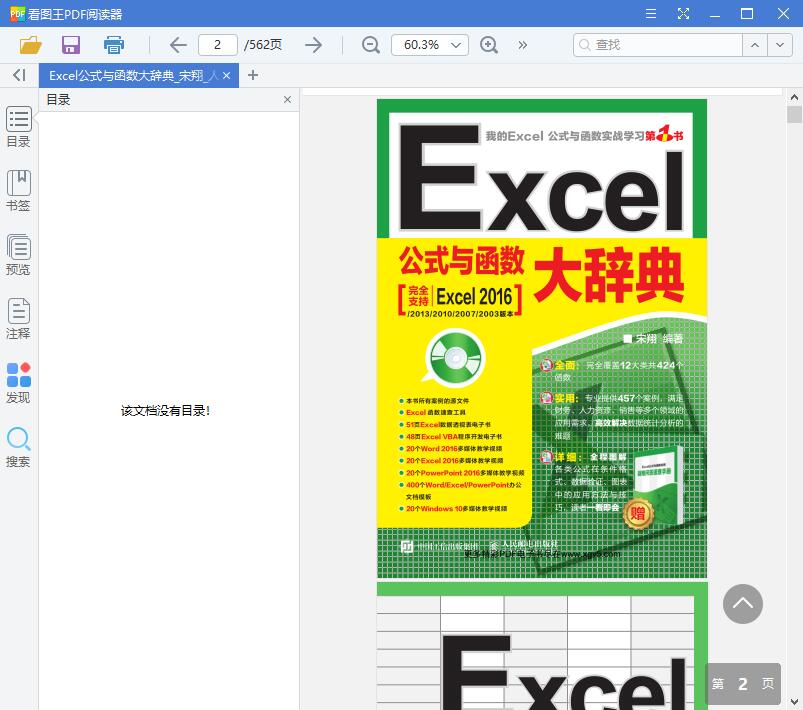The width and height of the screenshot is (803, 710).
Task: Click the scroll up arrow of vertical scrollbar
Action: pyautogui.click(x=794, y=97)
